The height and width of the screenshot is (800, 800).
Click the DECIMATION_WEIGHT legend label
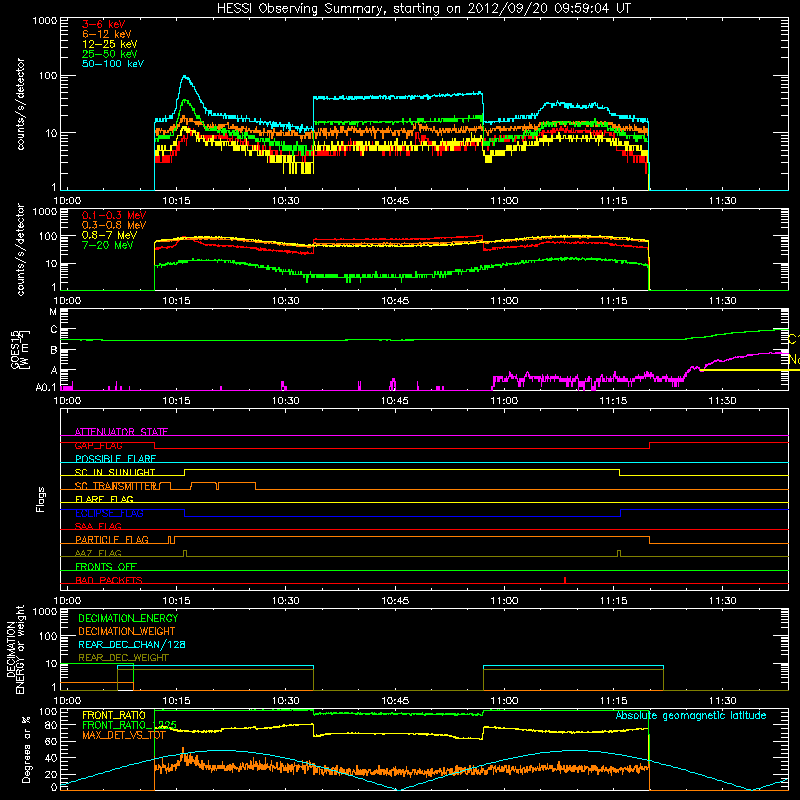pyautogui.click(x=127, y=631)
